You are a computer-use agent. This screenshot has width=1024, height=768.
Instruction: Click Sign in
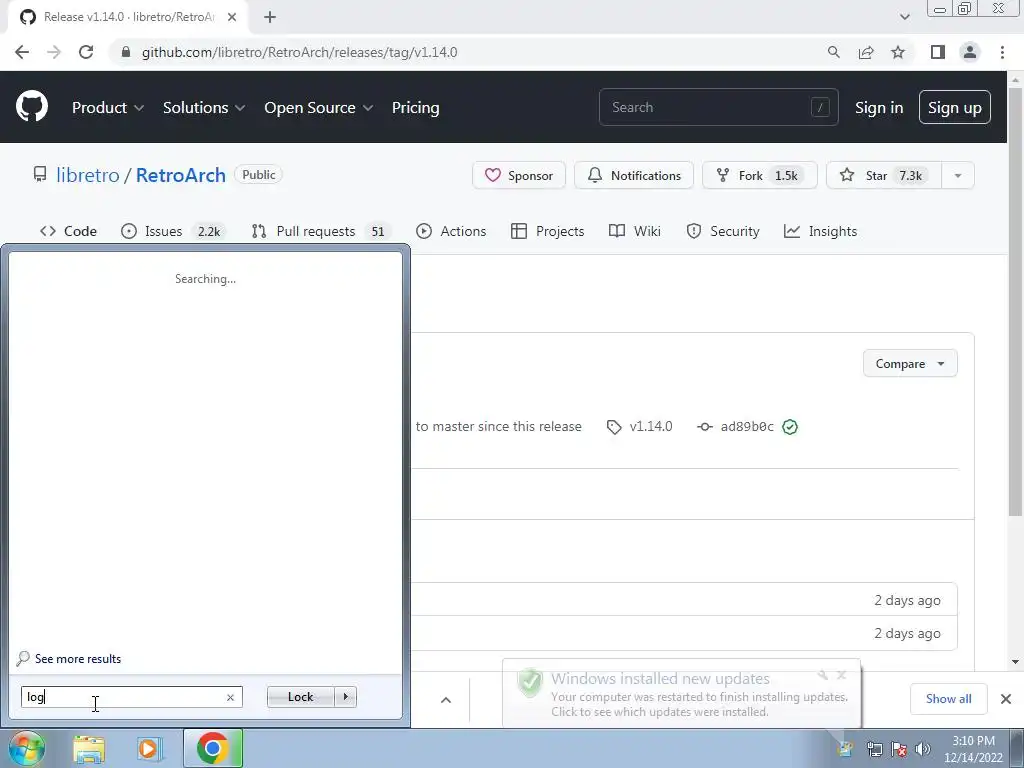tap(879, 108)
